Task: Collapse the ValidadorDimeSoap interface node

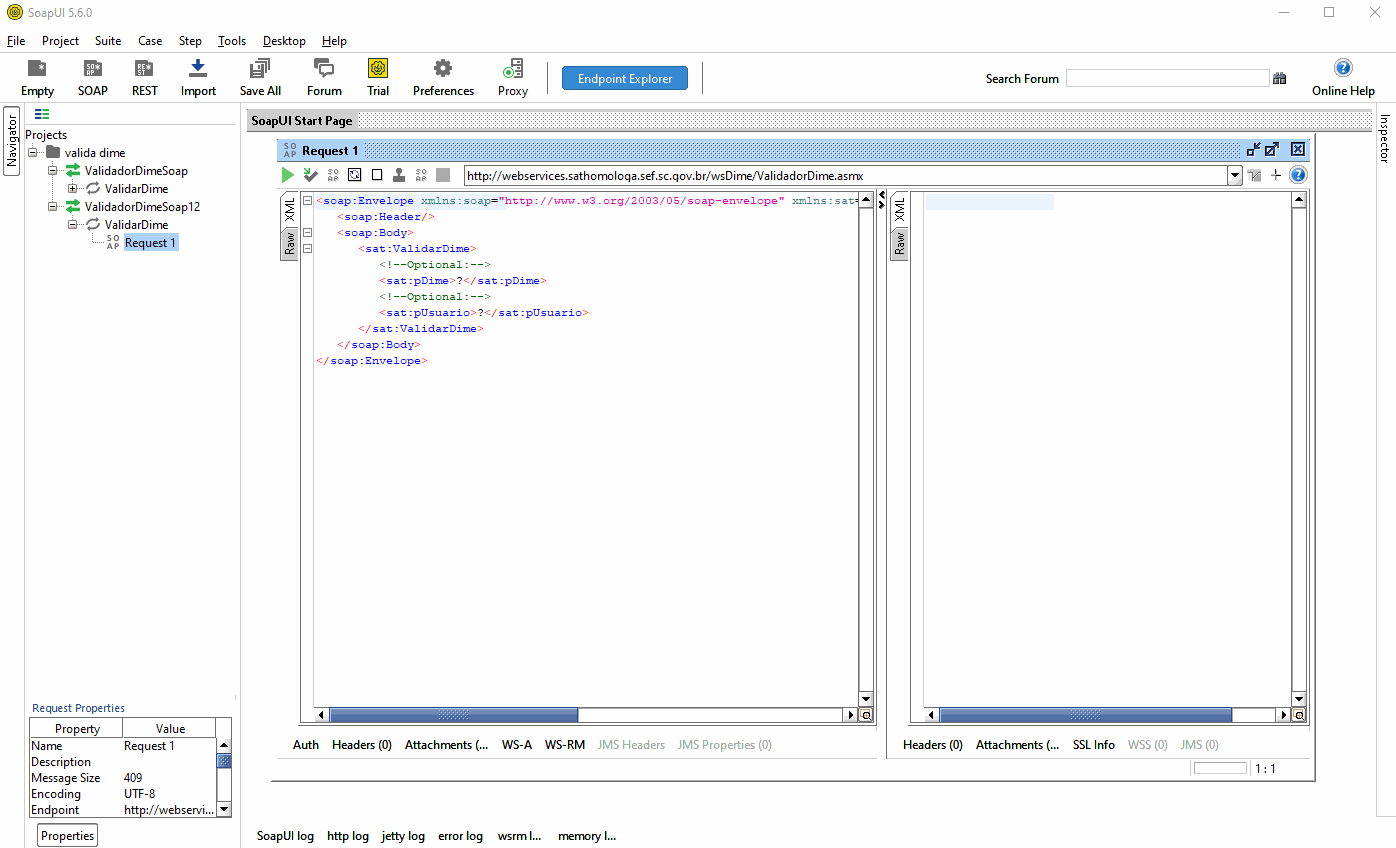Action: tap(53, 171)
